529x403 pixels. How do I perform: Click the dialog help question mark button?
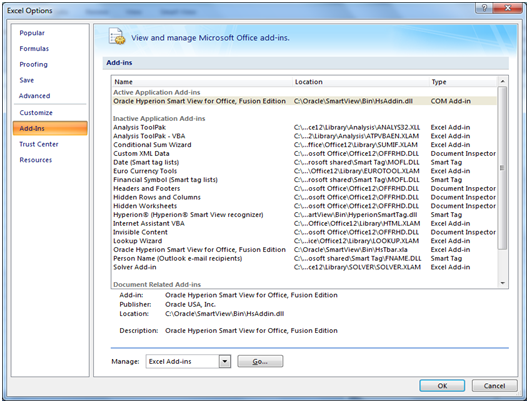coord(484,8)
